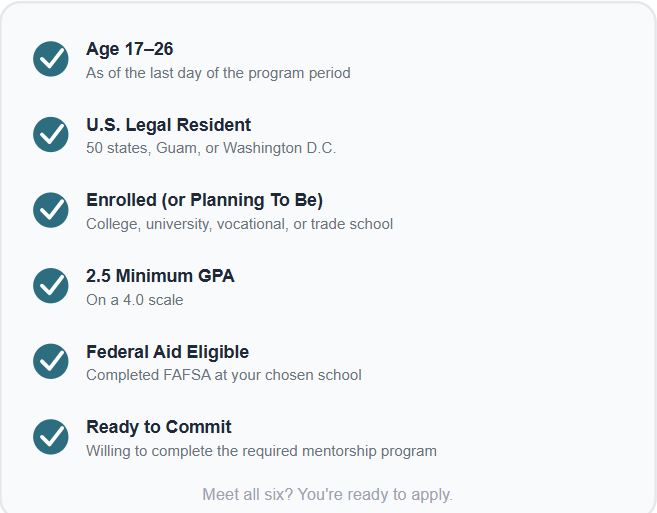Click the checkmark beside 2.5 Minimum GPA
657x513 pixels.
coord(51,286)
